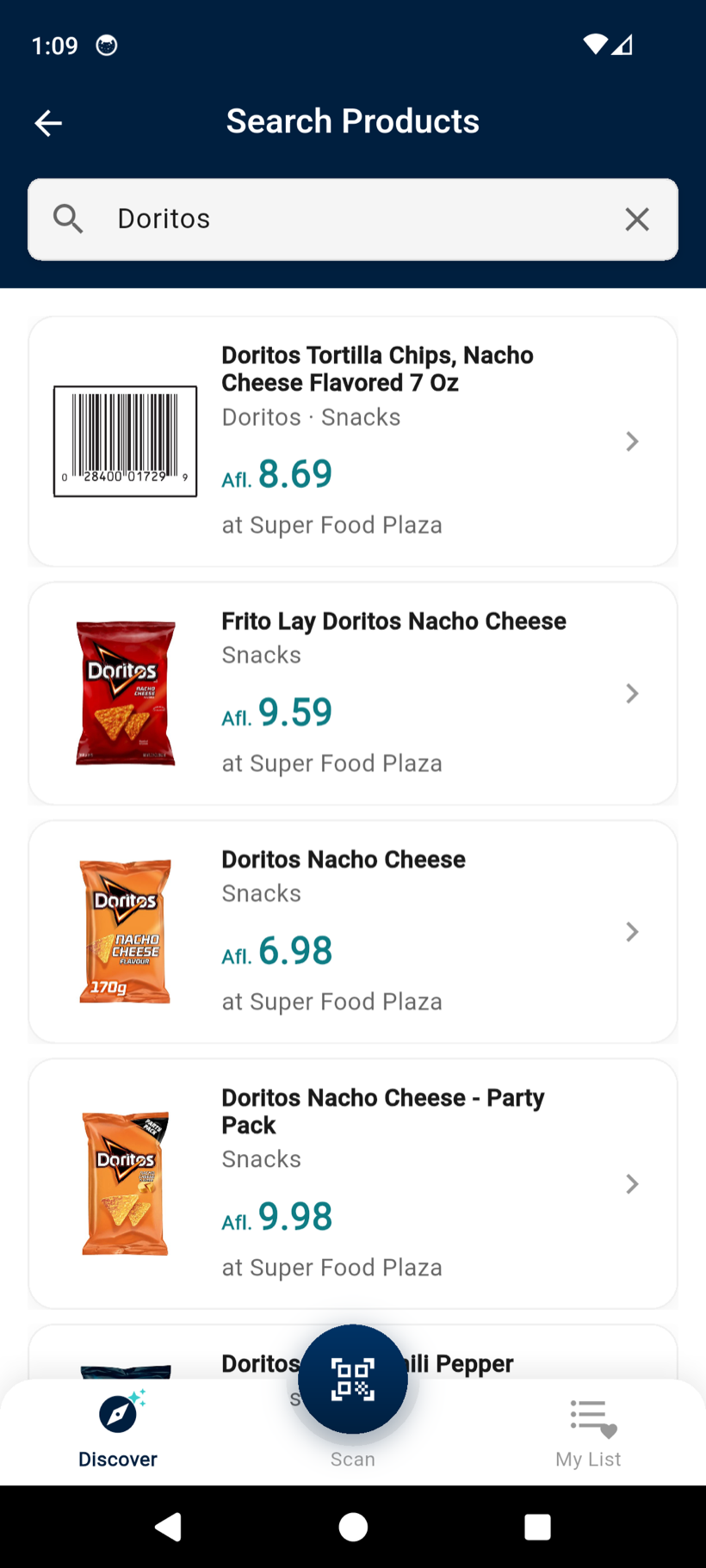Tap the Android recent apps square
706x1568 pixels.
[x=537, y=1527]
